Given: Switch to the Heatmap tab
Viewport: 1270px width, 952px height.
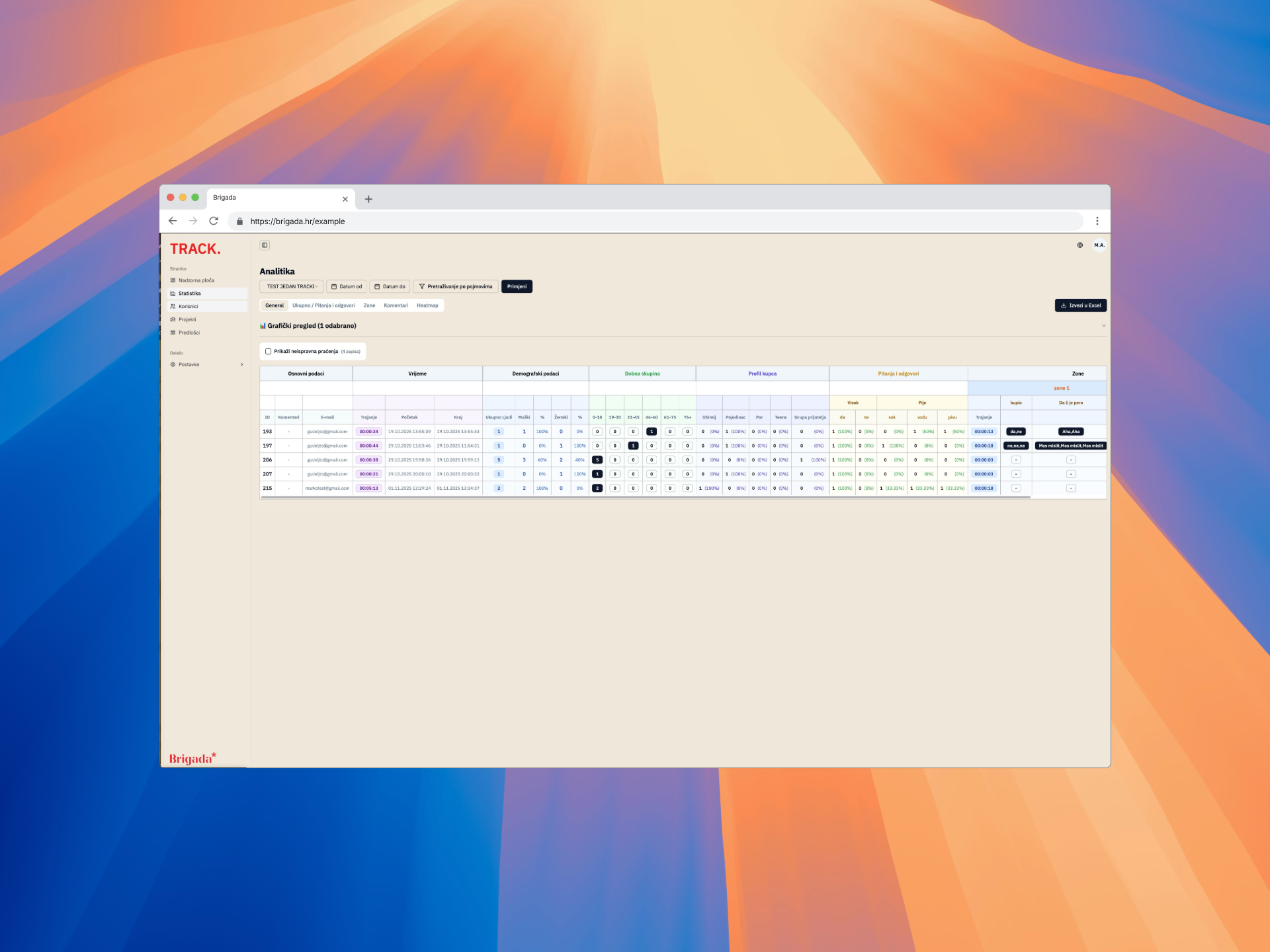Looking at the screenshot, I should [427, 305].
